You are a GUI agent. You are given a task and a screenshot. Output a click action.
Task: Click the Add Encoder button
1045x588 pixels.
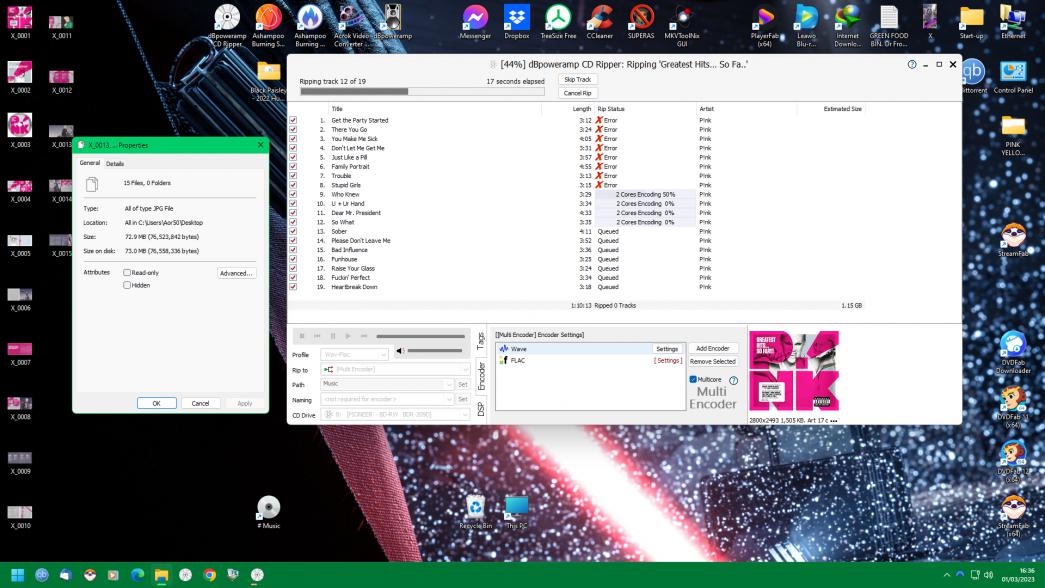[x=712, y=349]
